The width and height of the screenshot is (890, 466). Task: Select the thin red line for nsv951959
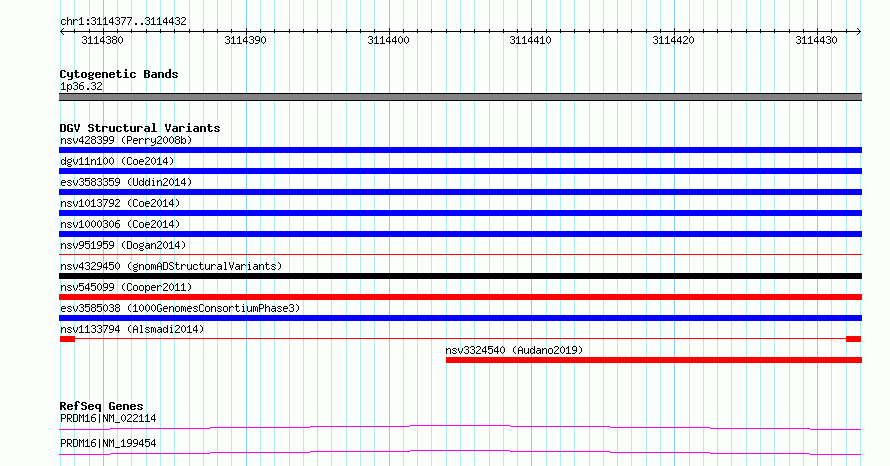click(x=460, y=254)
